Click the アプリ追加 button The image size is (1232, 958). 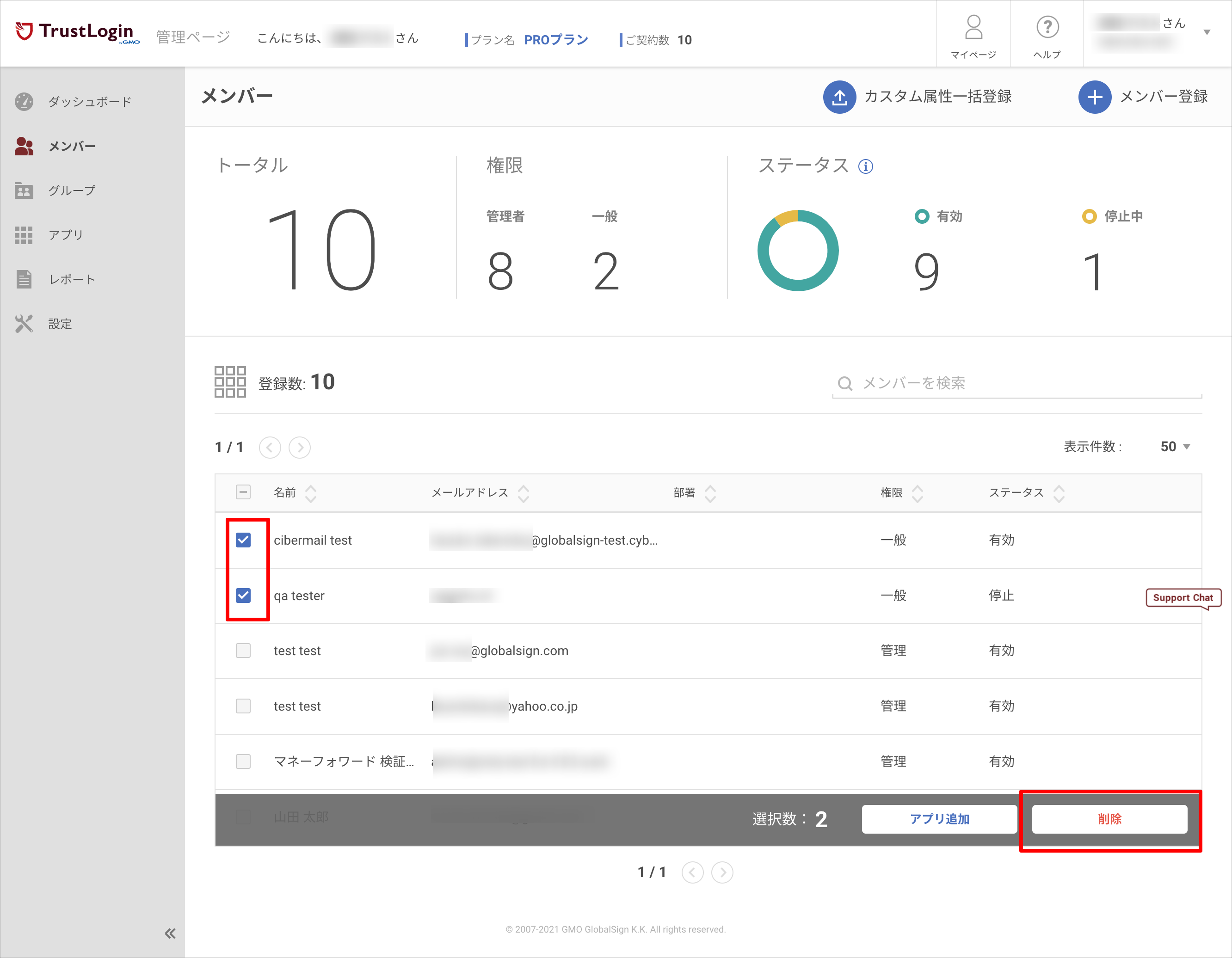(939, 819)
